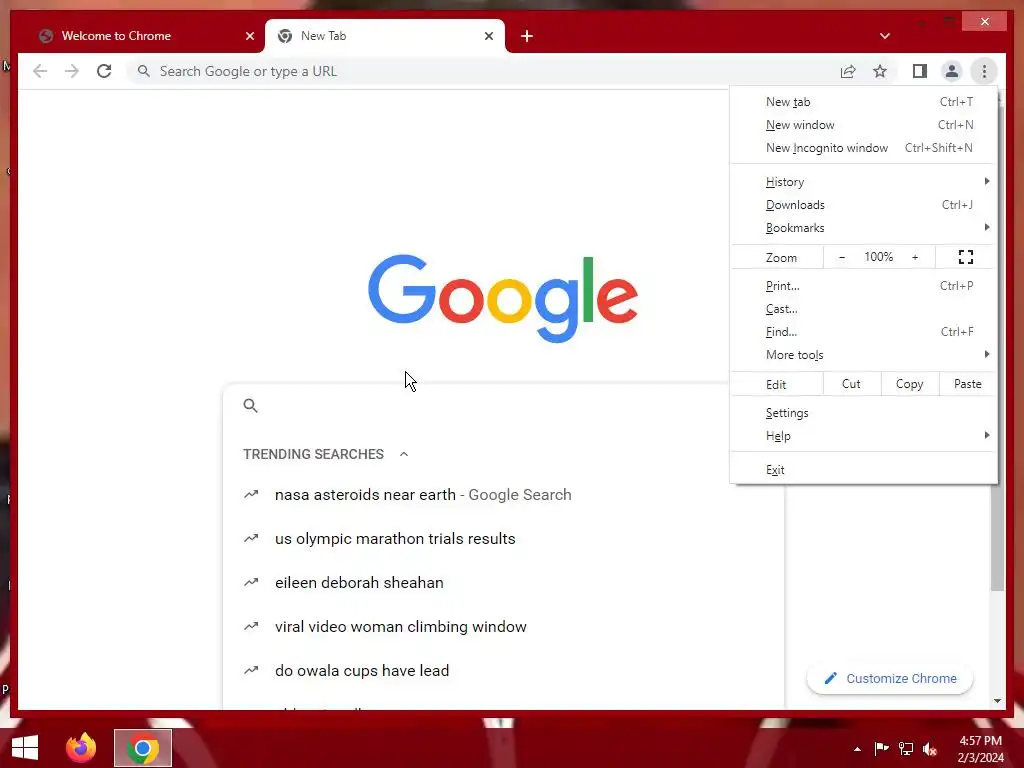Select Print... in the menu
This screenshot has height=768, width=1024.
point(863,286)
